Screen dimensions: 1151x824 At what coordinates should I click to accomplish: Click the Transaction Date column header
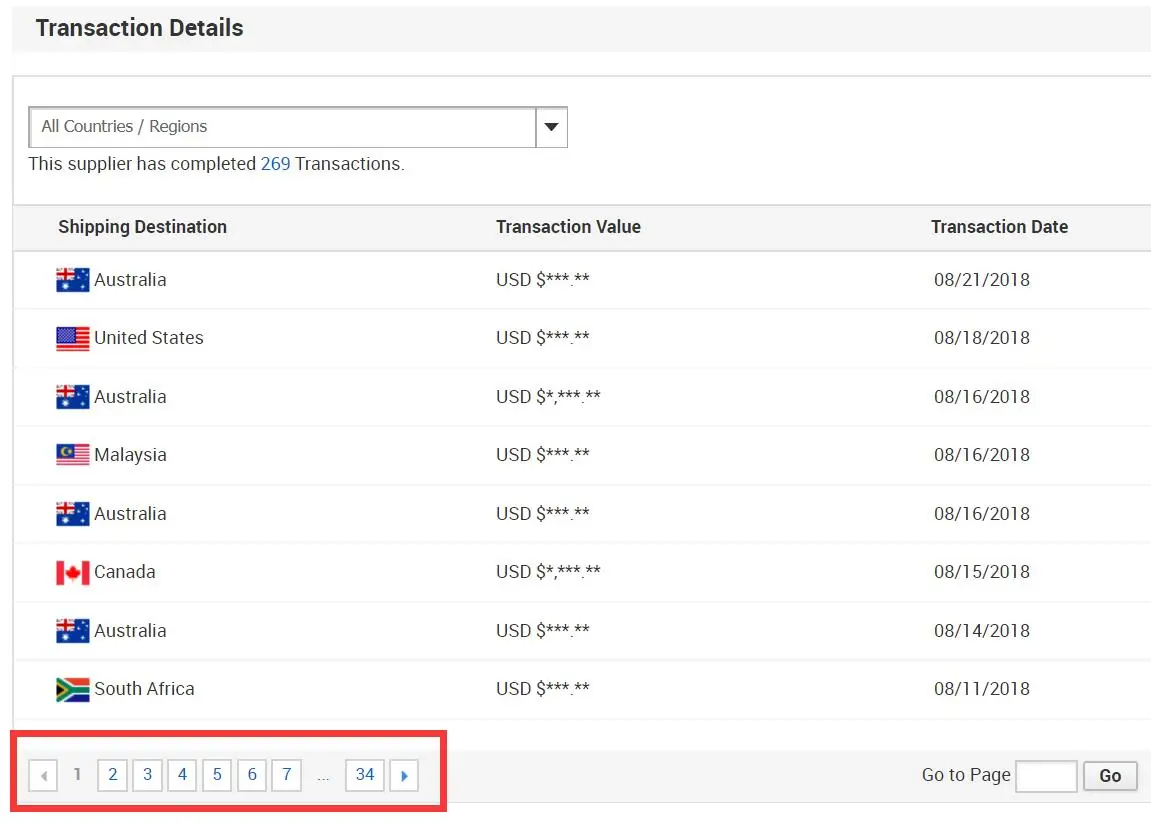point(999,227)
